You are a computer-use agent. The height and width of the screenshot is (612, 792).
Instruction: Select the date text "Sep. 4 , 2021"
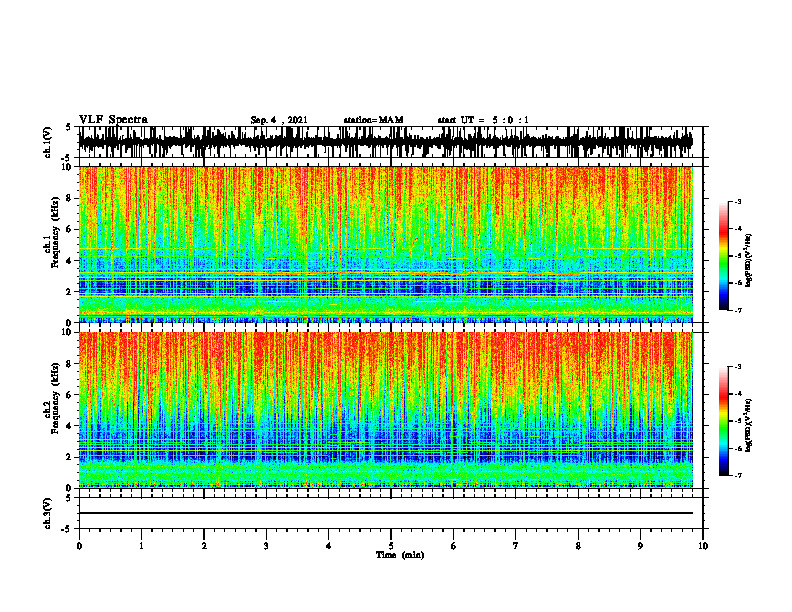pyautogui.click(x=279, y=120)
